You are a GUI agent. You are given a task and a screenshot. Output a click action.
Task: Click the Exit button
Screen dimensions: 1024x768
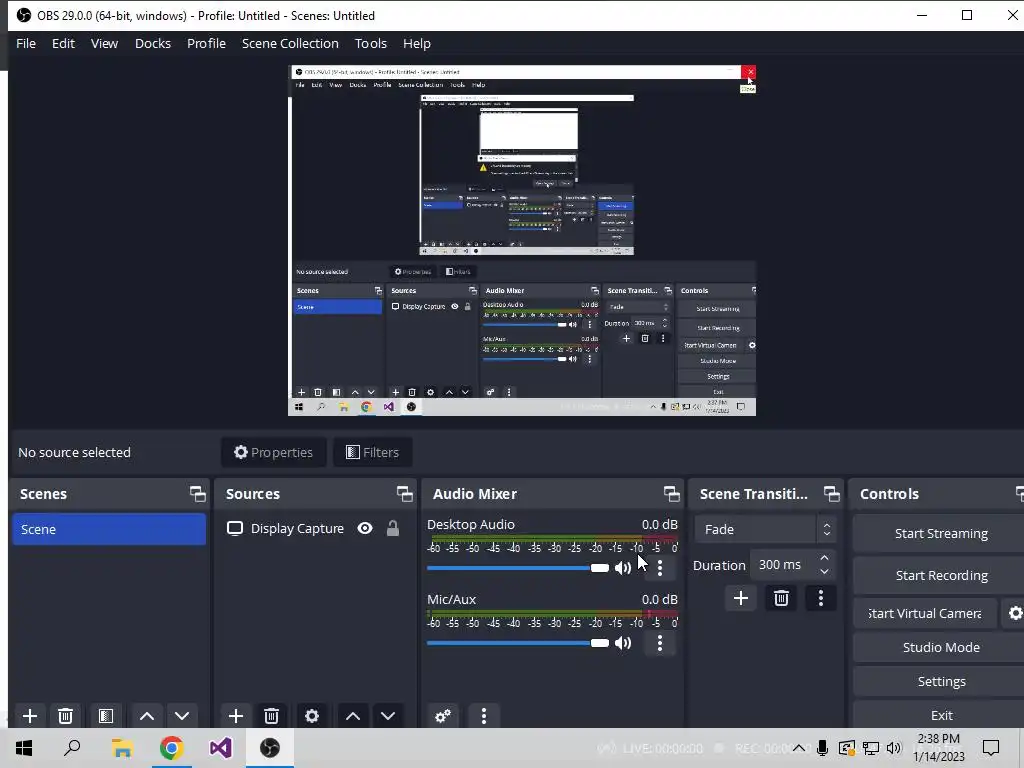pos(940,715)
